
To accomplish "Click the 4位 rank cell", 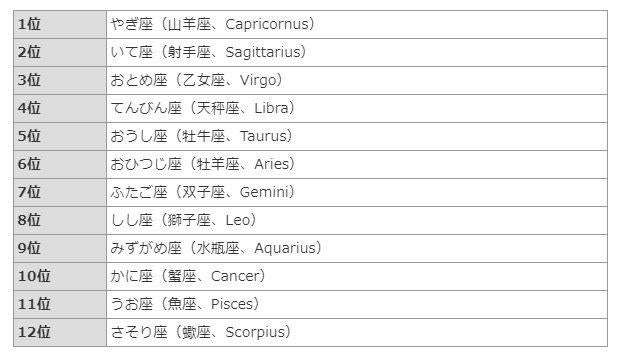I will (60, 109).
